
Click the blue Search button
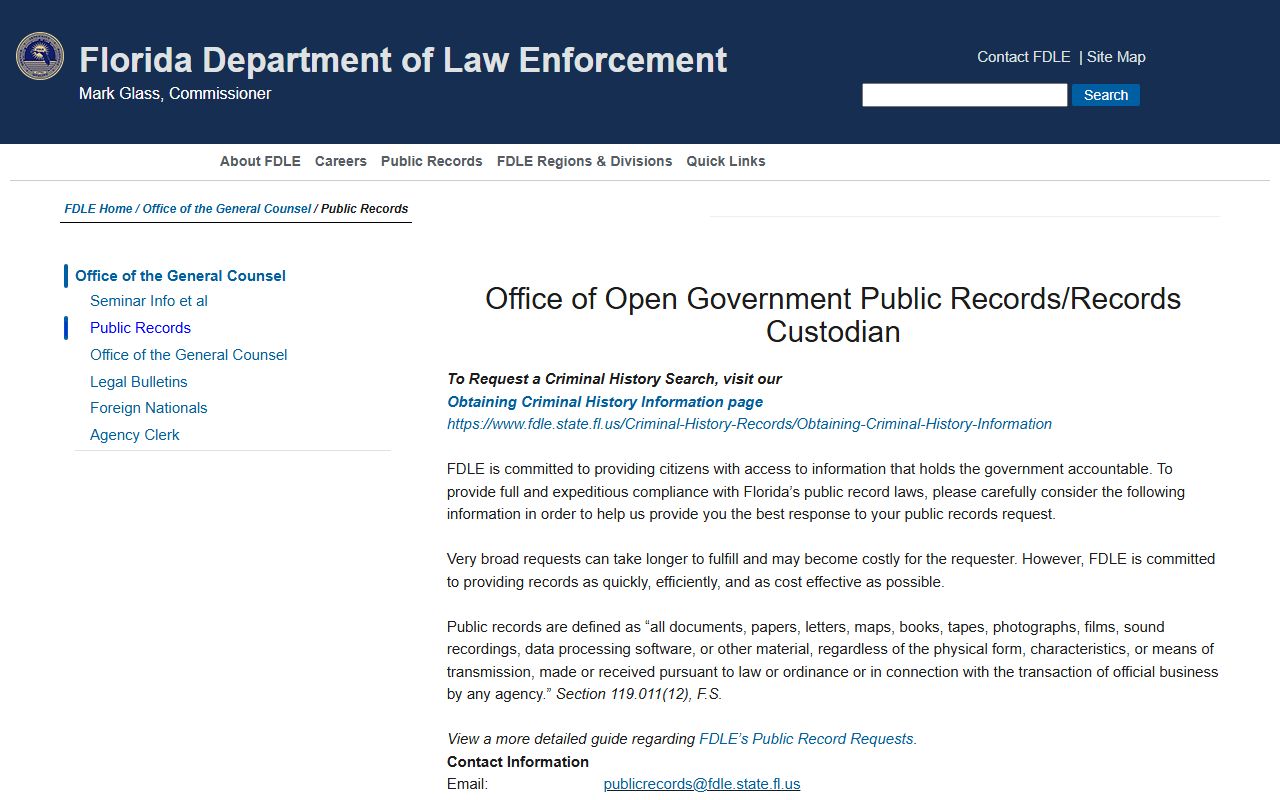pyautogui.click(x=1106, y=95)
